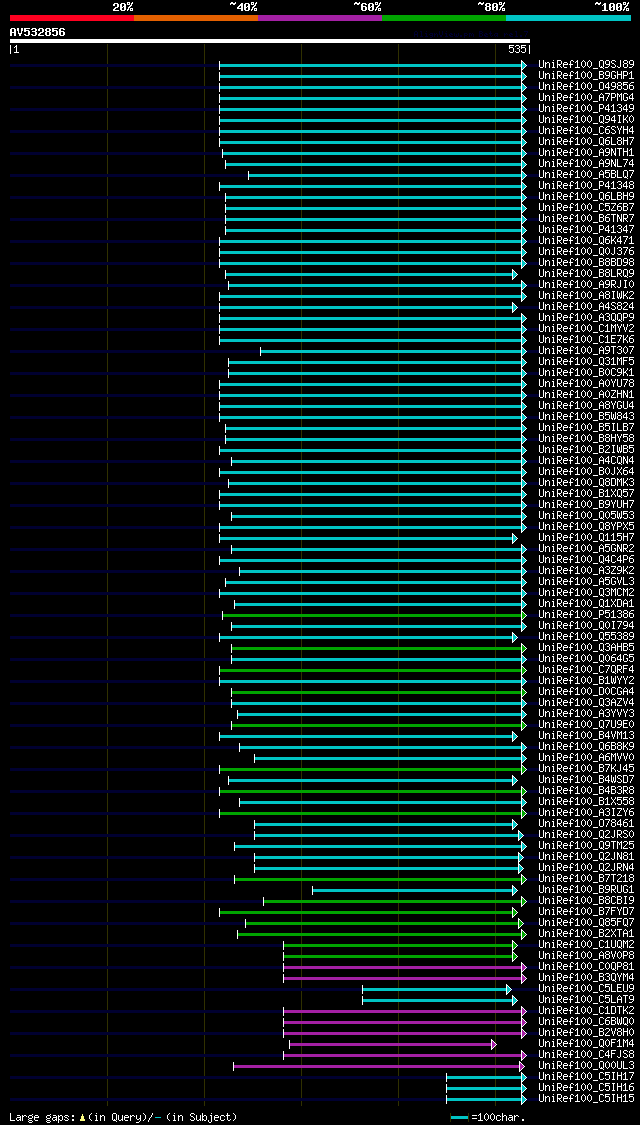Select the UniRef100_C5IH17 label
The height and width of the screenshot is (1125, 640).
[x=586, y=1077]
